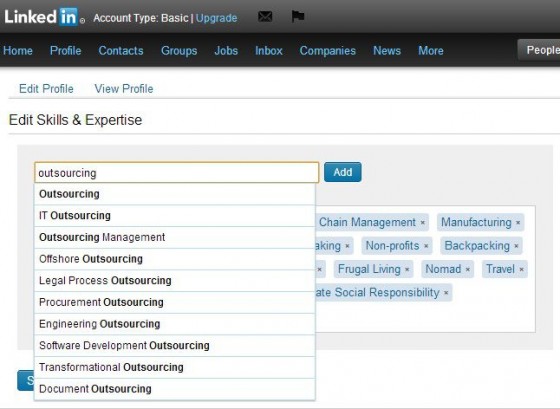560x409 pixels.
Task: Choose IT Outsourcing from suggestions
Action: [x=175, y=216]
